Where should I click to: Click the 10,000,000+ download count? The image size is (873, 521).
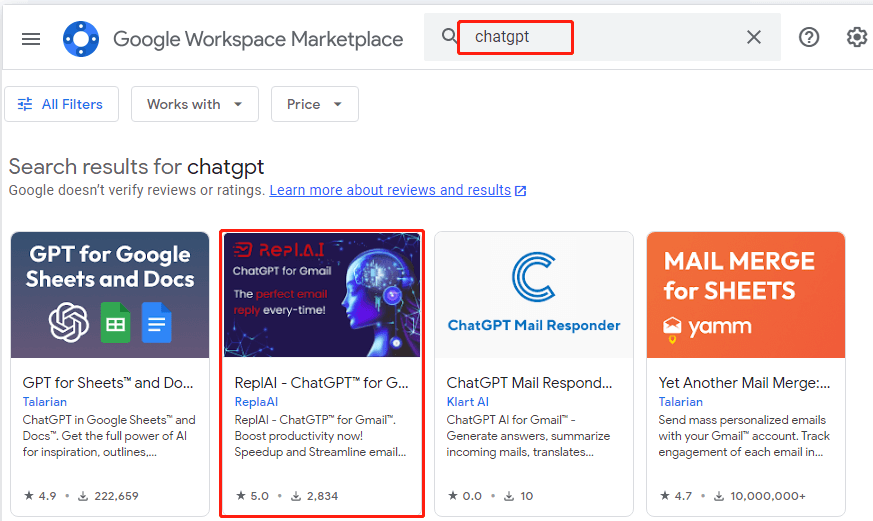[x=759, y=496]
